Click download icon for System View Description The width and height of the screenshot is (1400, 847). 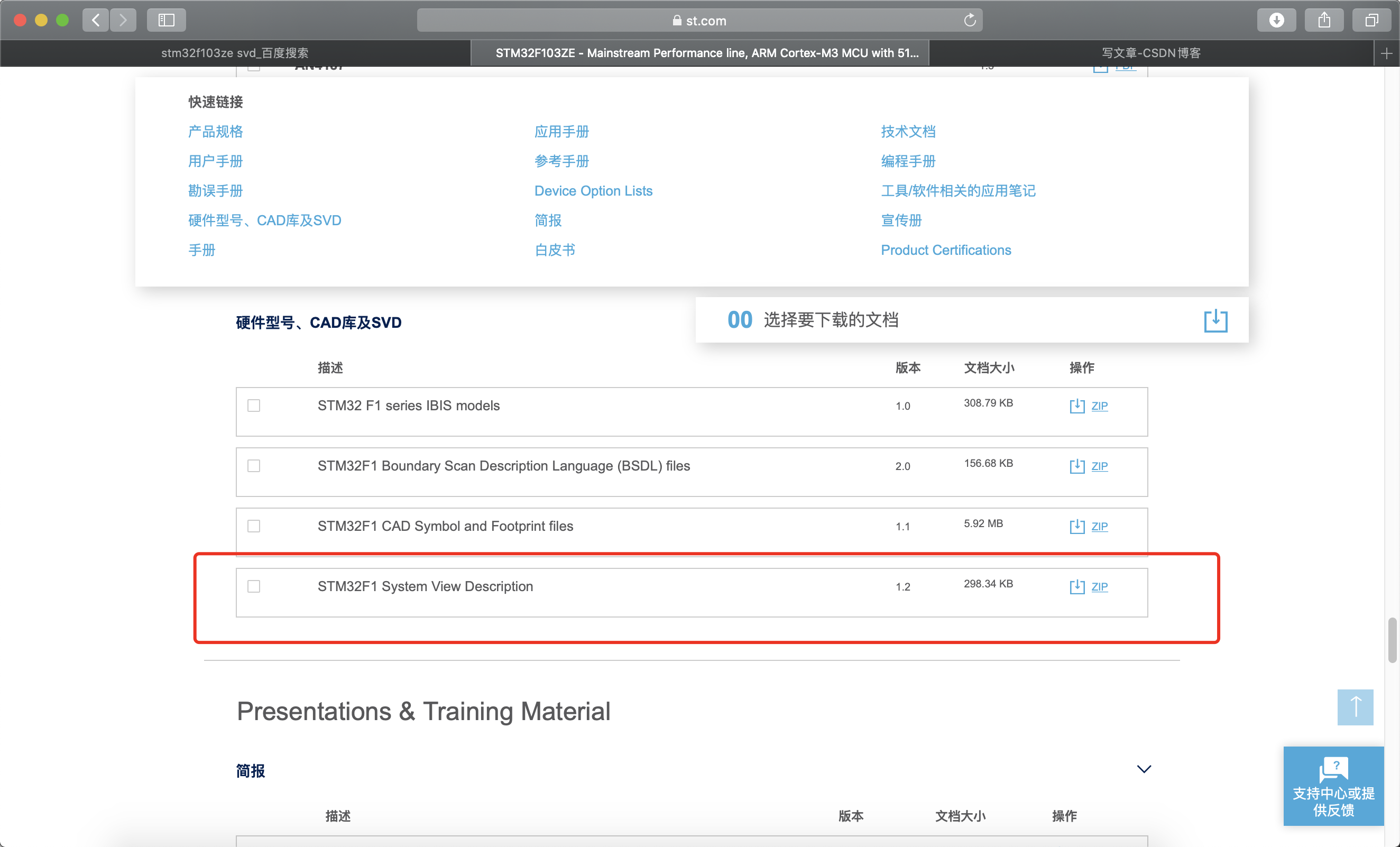(x=1077, y=586)
